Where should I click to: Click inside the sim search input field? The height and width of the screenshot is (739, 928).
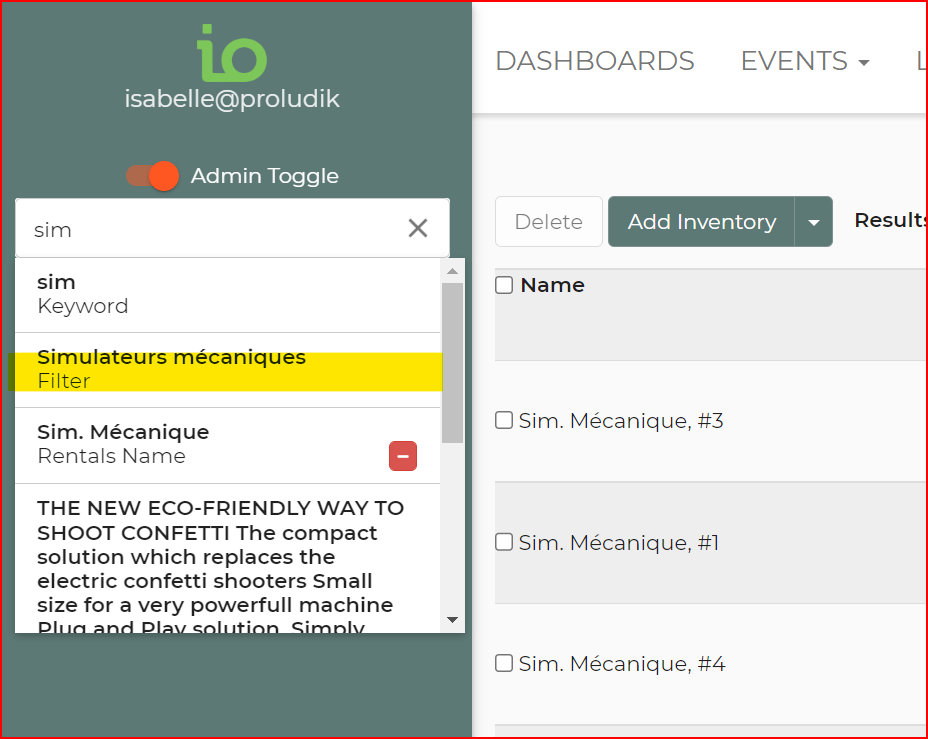pyautogui.click(x=210, y=230)
